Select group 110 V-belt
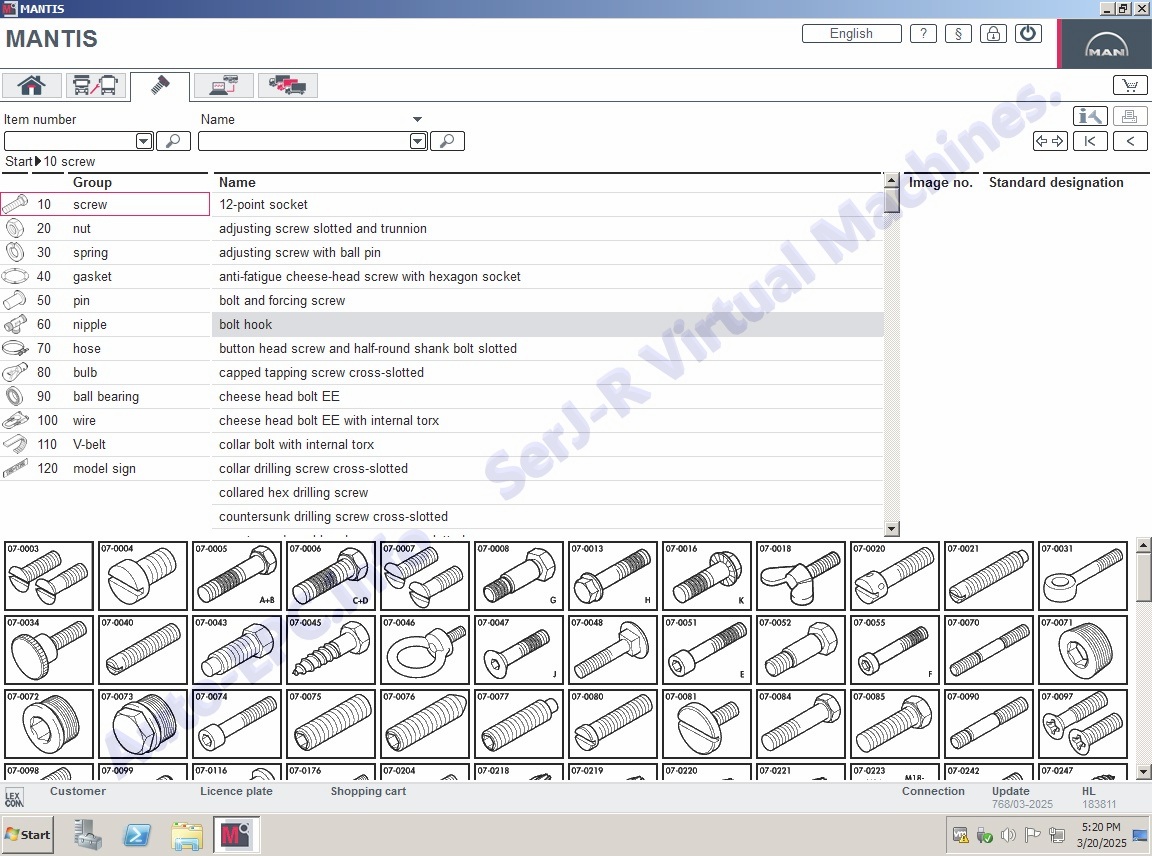 105,445
